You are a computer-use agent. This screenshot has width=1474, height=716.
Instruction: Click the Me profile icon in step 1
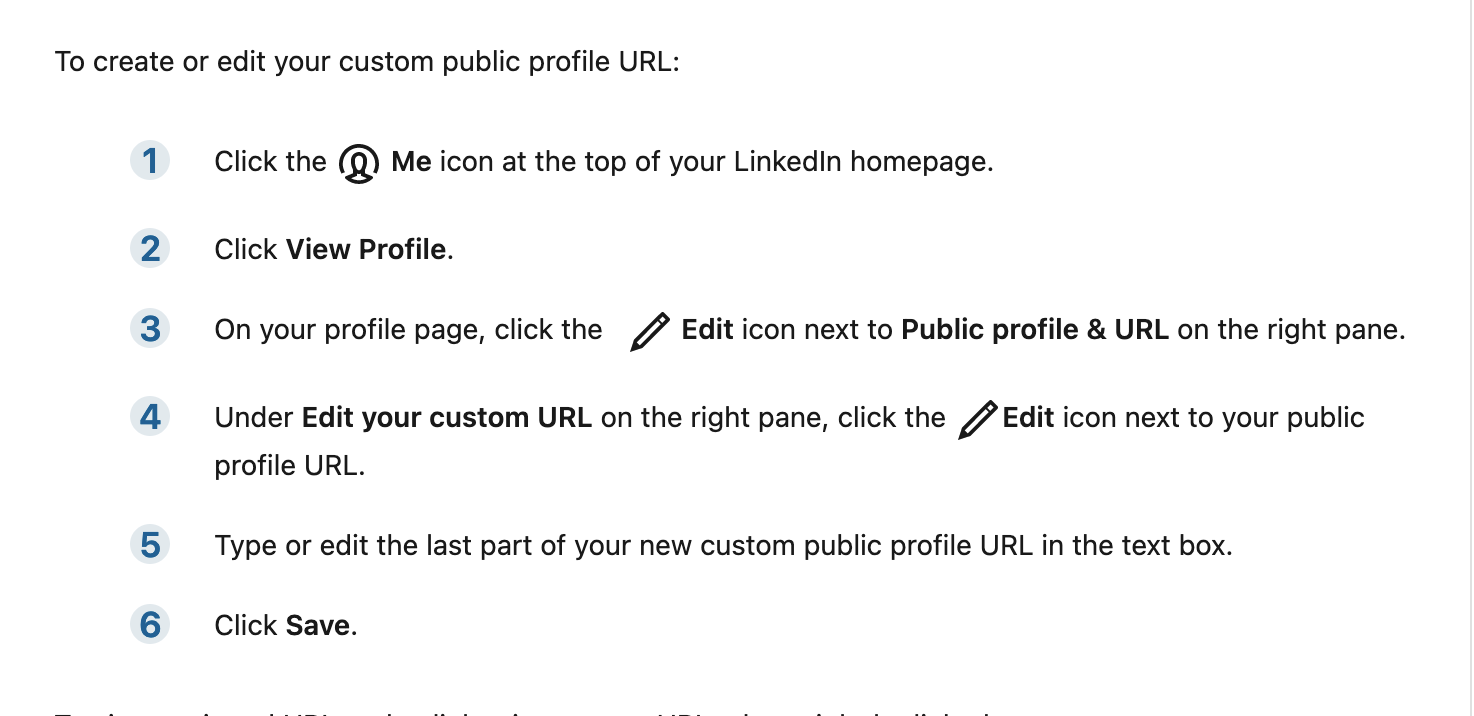tap(359, 163)
